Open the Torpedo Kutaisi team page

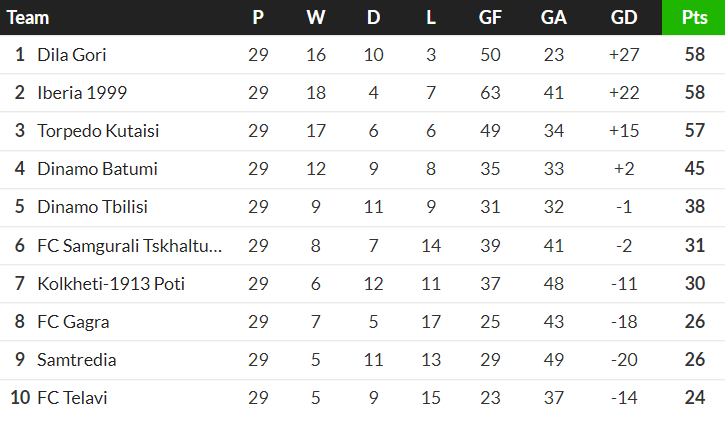point(98,131)
